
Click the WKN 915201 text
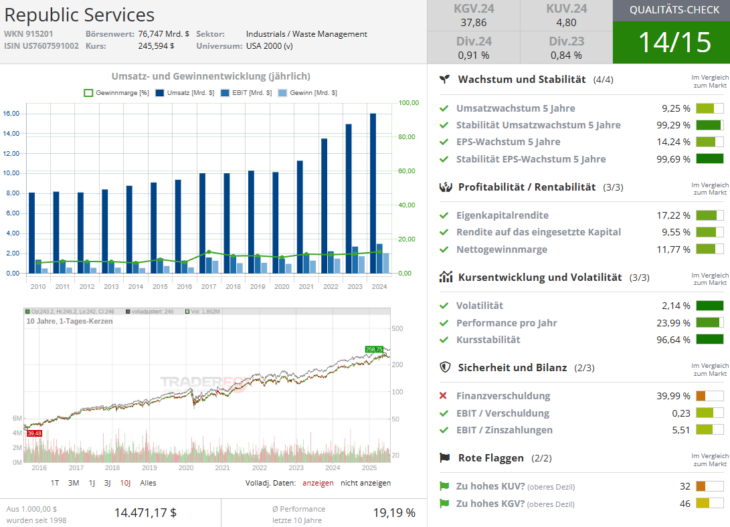28,34
